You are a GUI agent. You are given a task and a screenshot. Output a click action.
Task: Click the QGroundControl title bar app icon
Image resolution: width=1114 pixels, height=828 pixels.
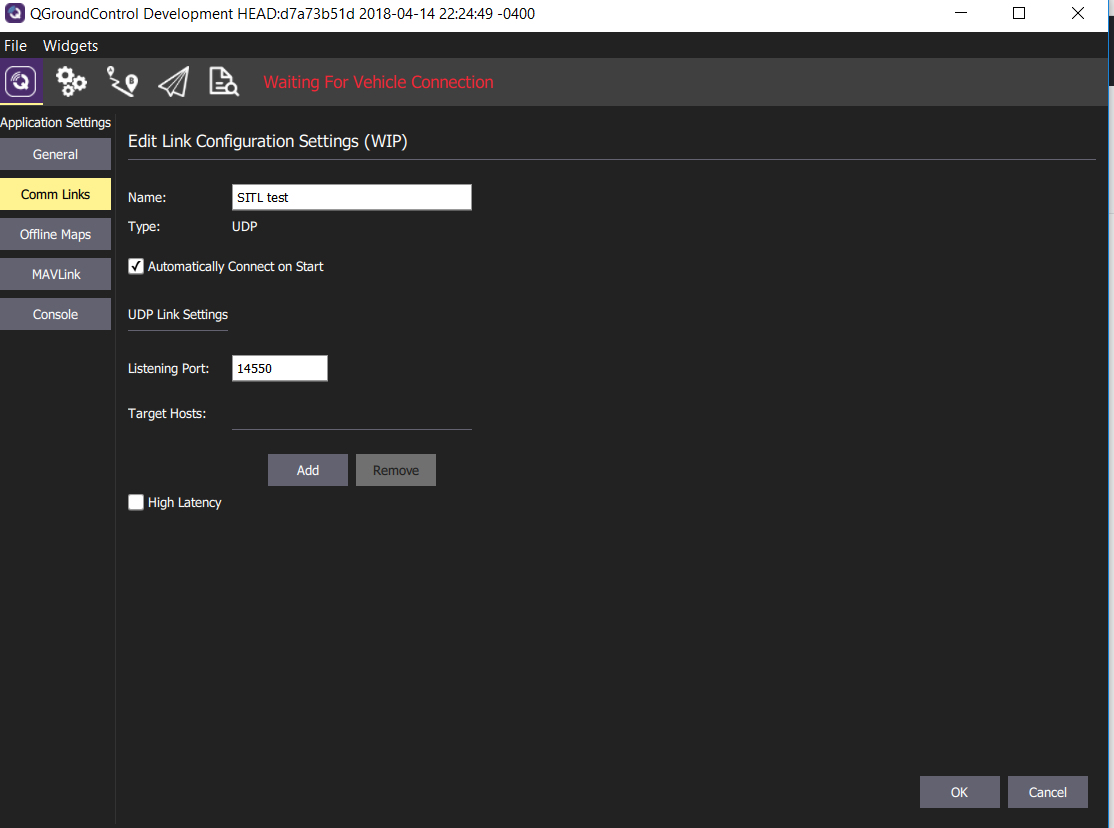click(x=13, y=13)
